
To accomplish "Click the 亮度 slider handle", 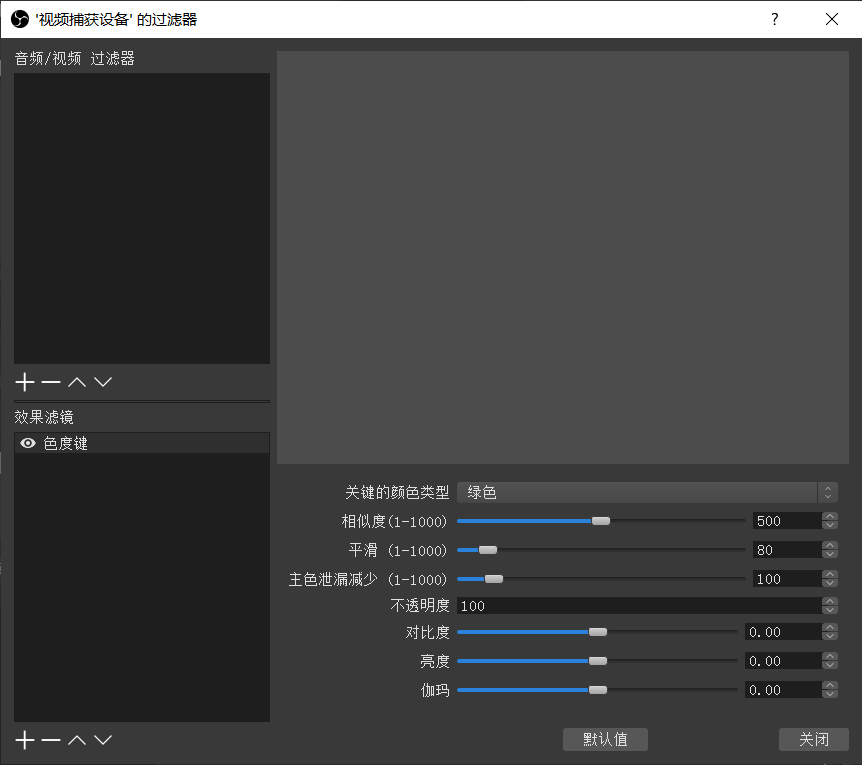I will (598, 661).
